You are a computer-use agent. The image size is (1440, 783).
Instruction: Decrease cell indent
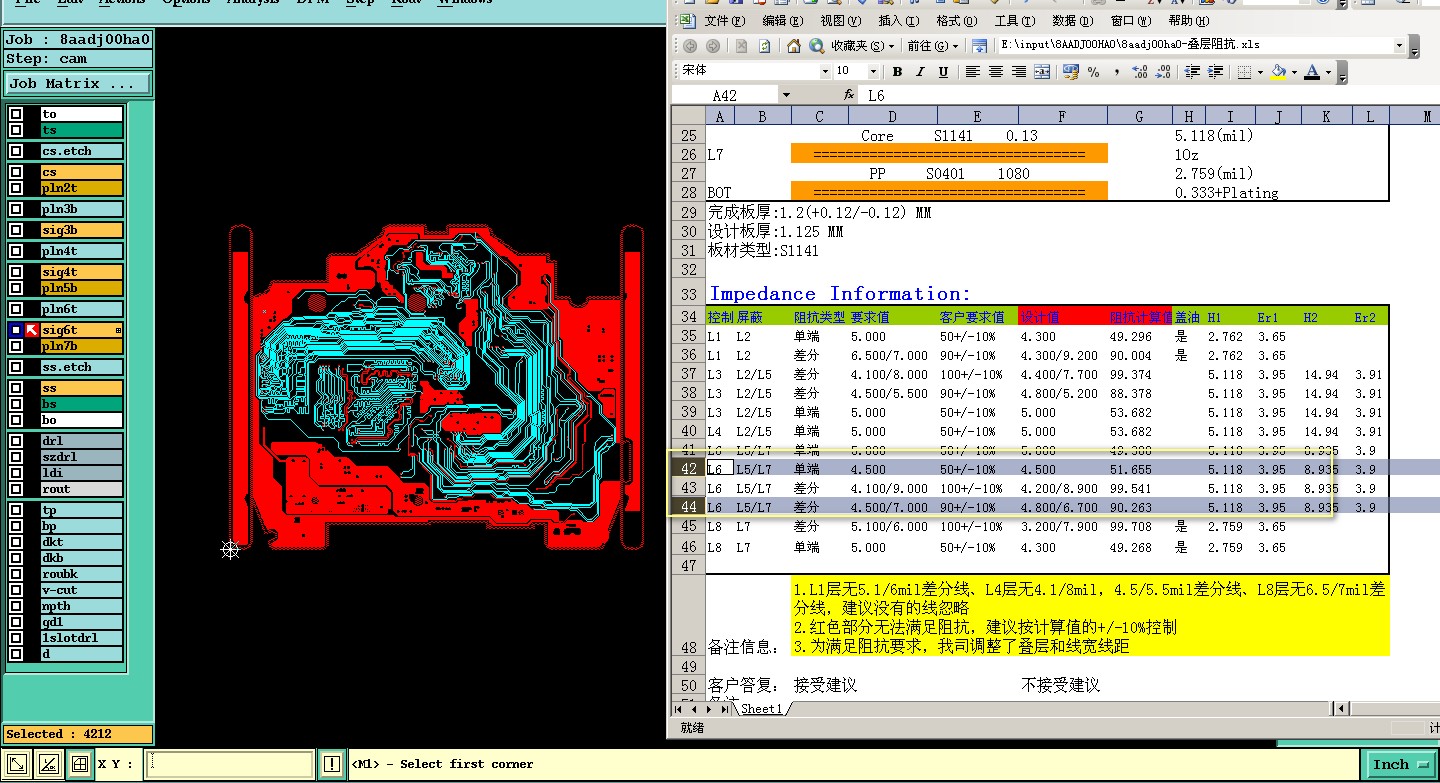1192,72
